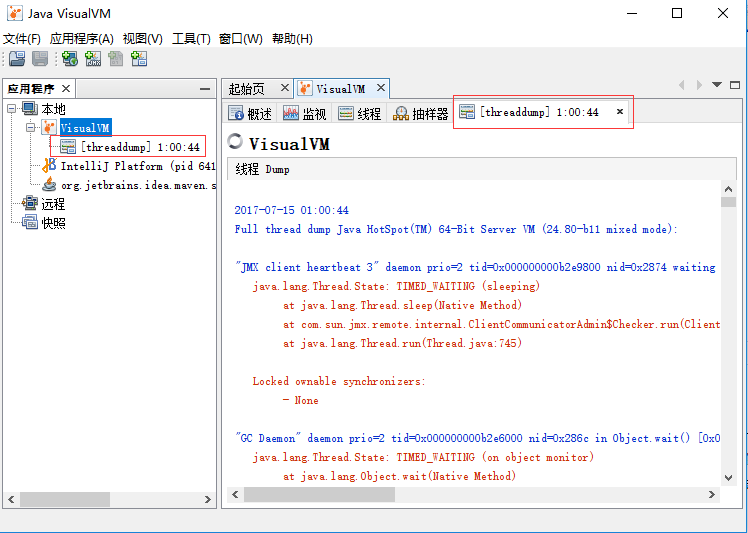Select the IntelliJ Platform tree item
Screen dimensions: 748x533
coord(138,166)
